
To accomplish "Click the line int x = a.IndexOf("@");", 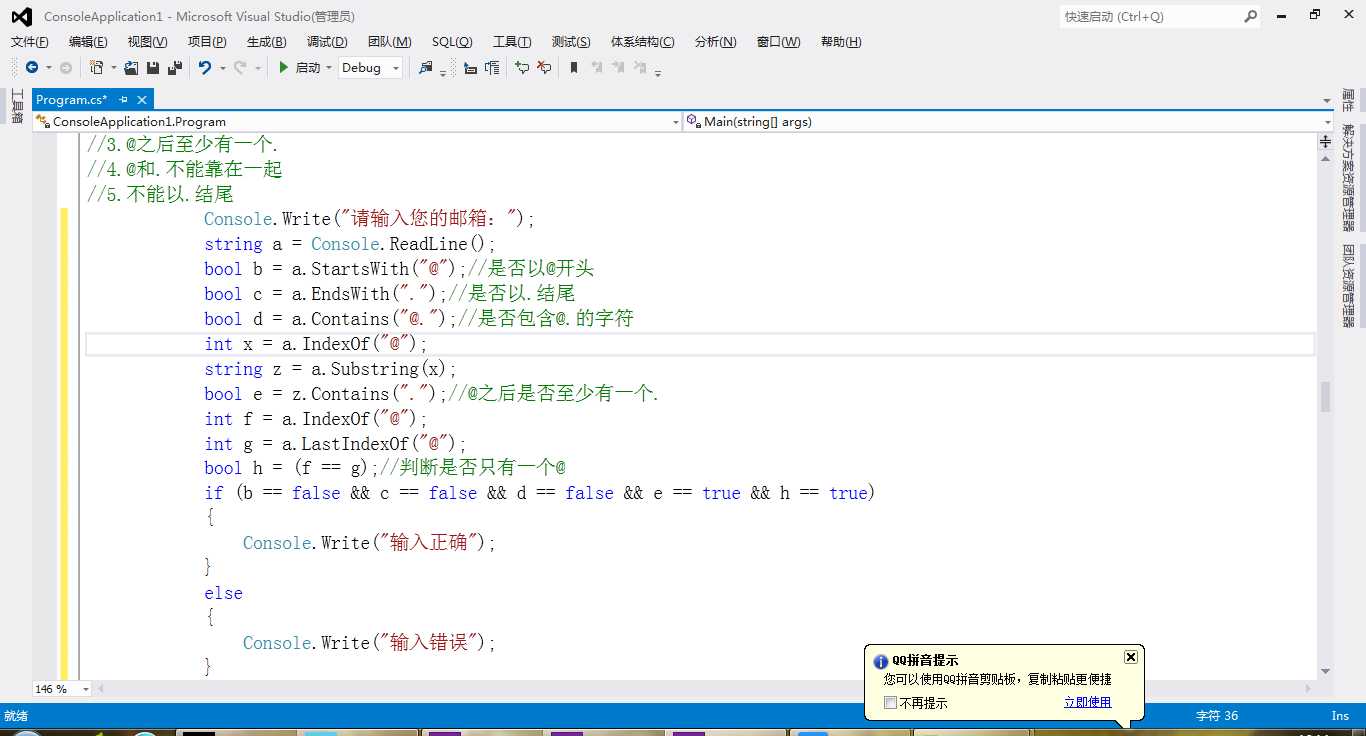I will point(316,344).
